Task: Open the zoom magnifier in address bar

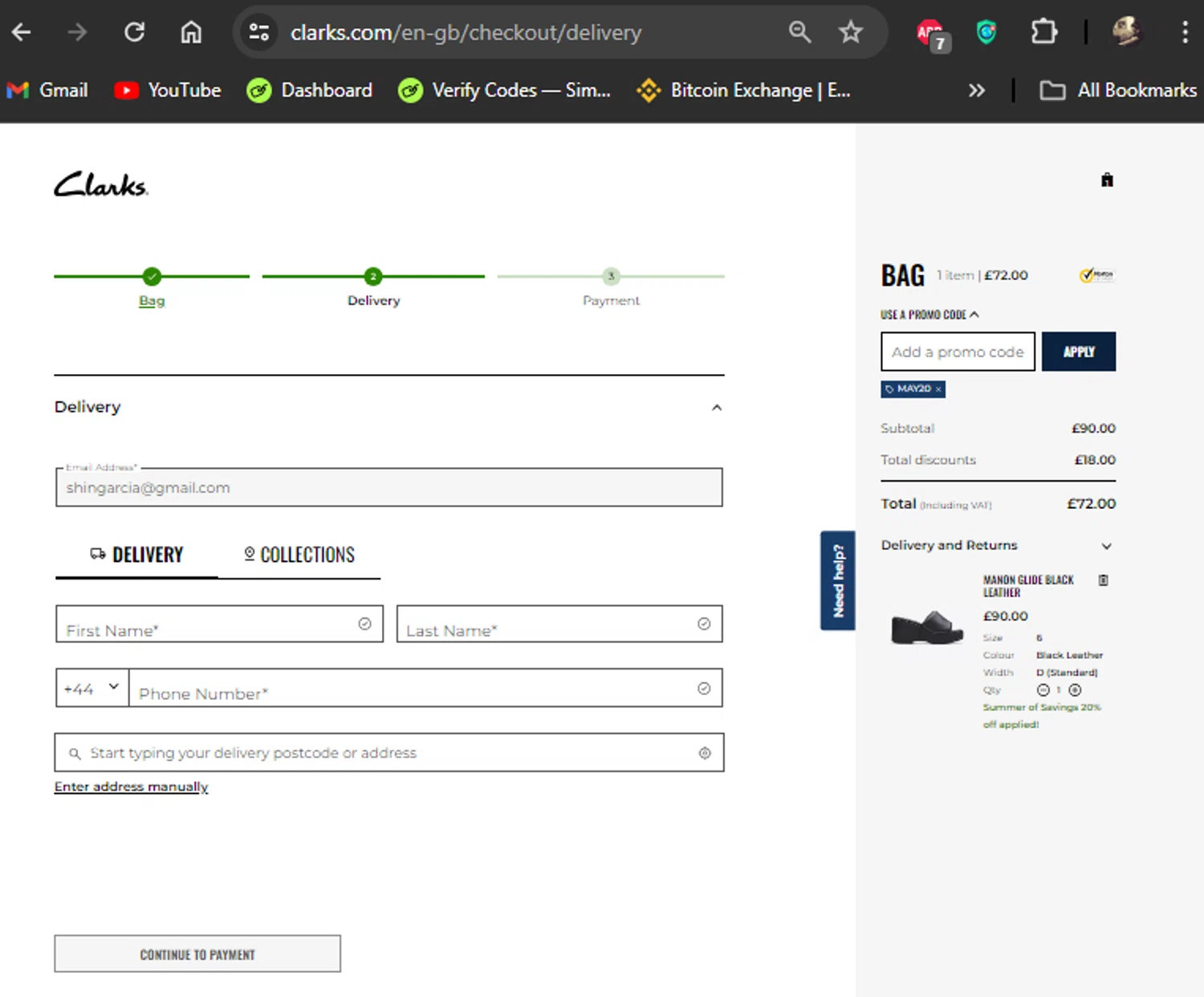Action: [799, 32]
